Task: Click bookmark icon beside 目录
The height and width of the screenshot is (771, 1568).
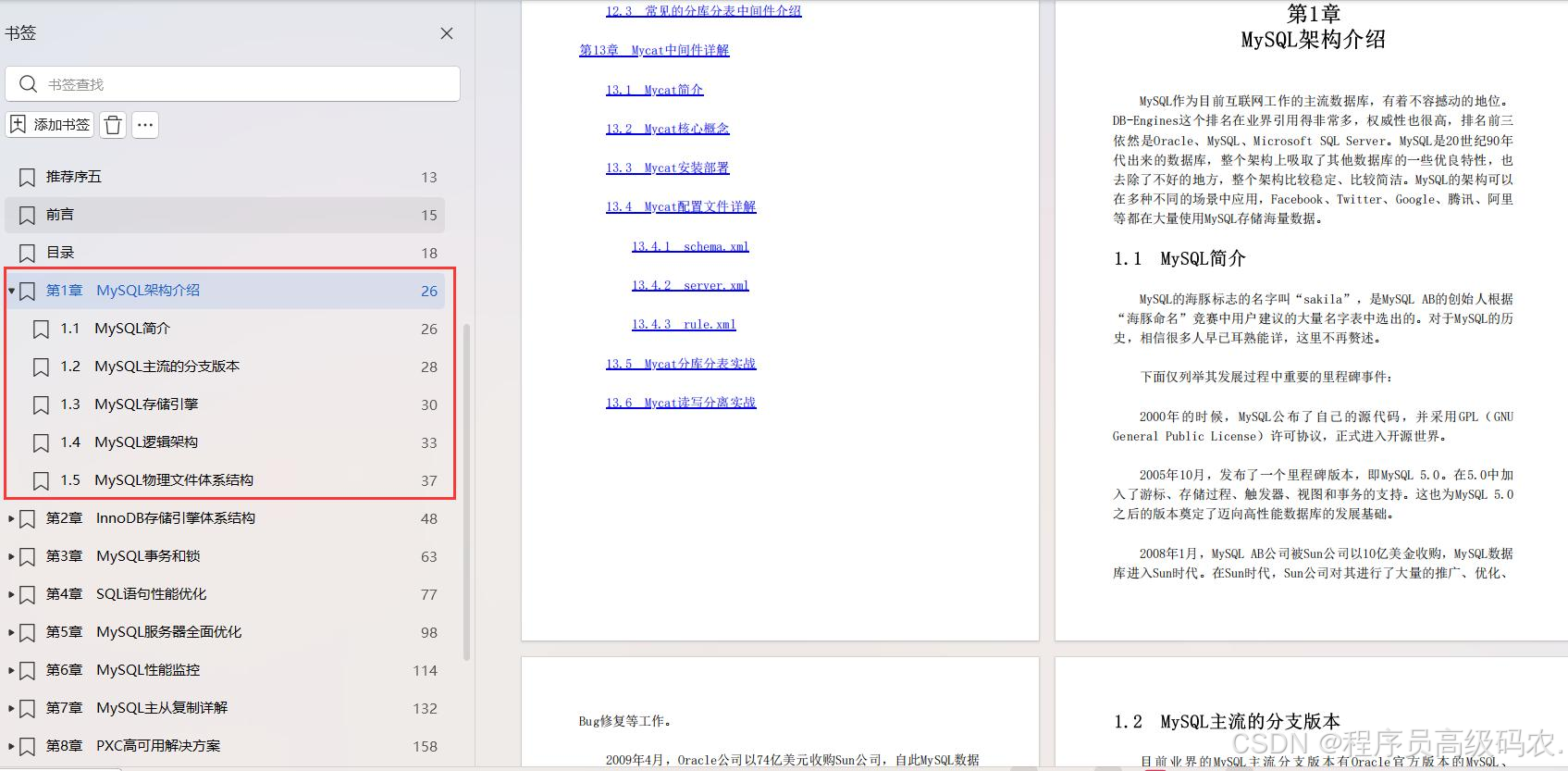Action: (28, 253)
